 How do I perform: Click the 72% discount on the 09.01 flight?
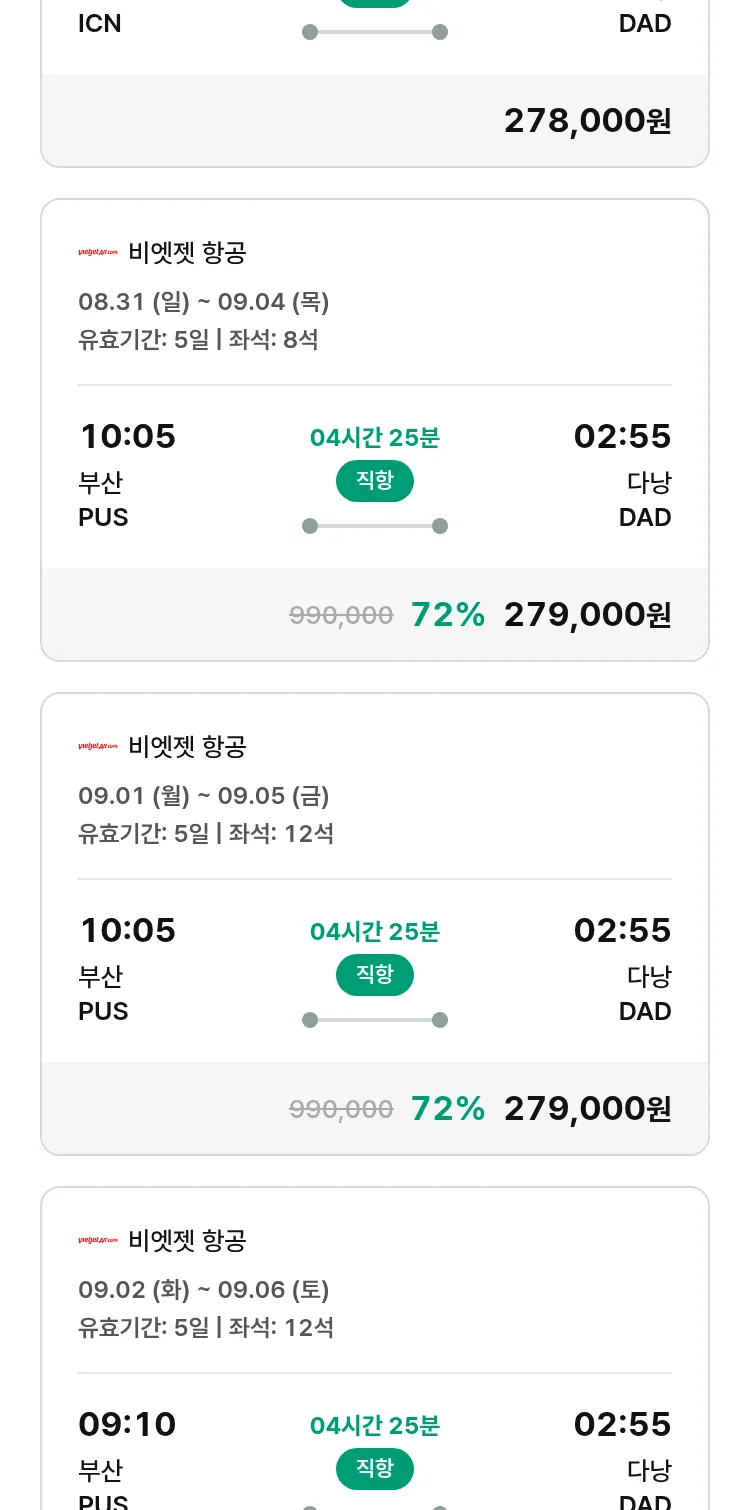(448, 1109)
